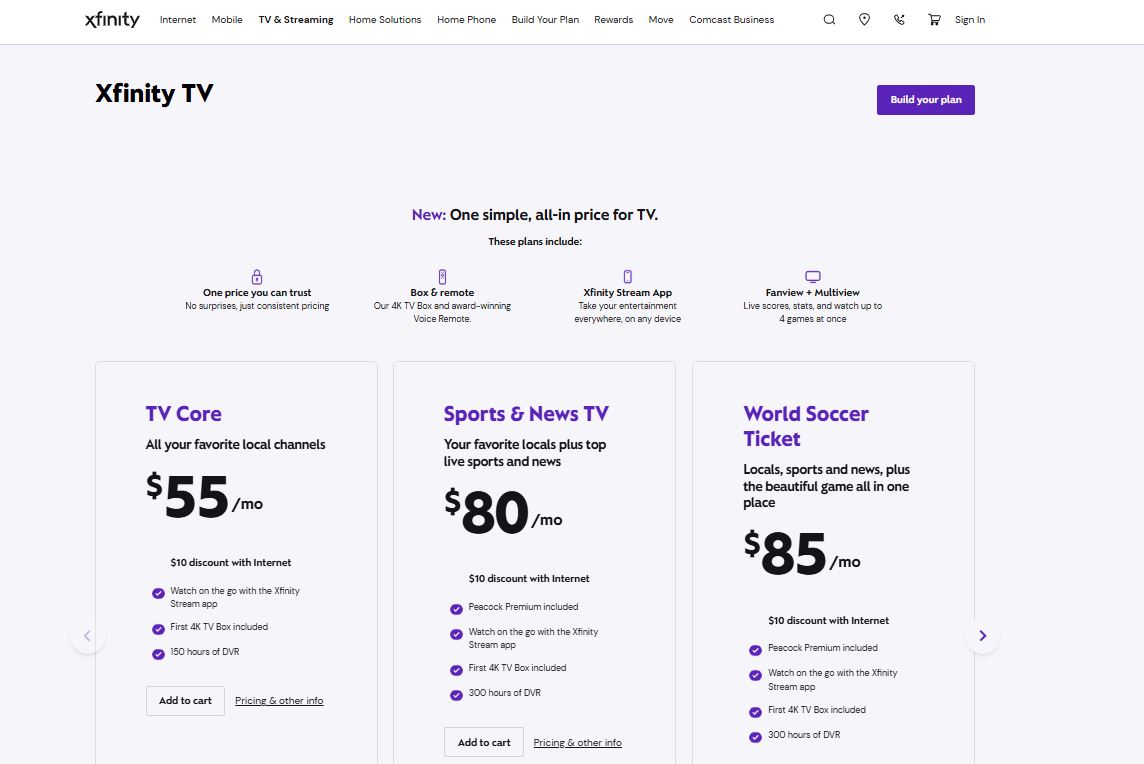Collapse the left carousel chevron
The image size is (1144, 764).
point(88,635)
